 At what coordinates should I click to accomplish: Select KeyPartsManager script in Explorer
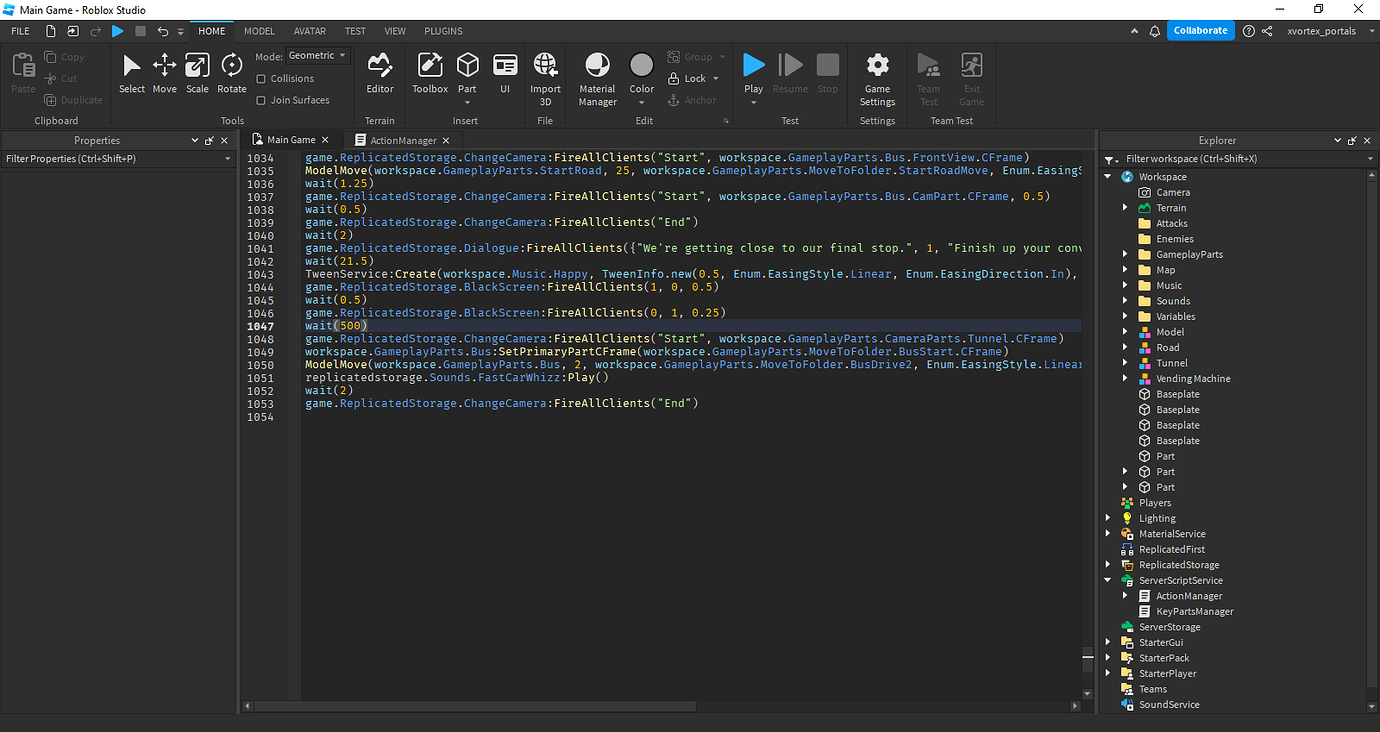click(x=1194, y=611)
